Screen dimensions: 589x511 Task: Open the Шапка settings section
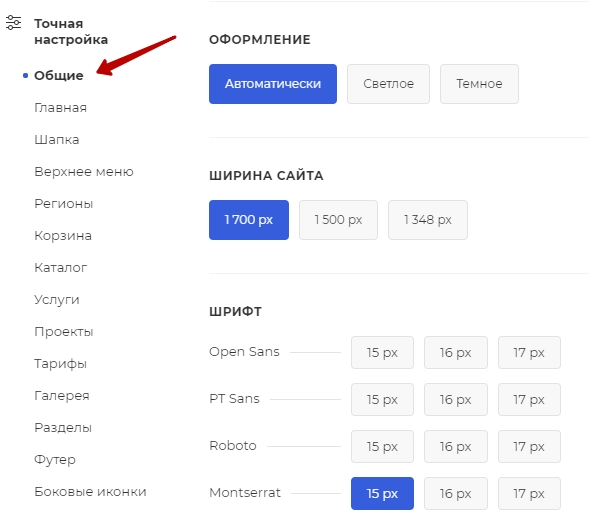pos(57,140)
